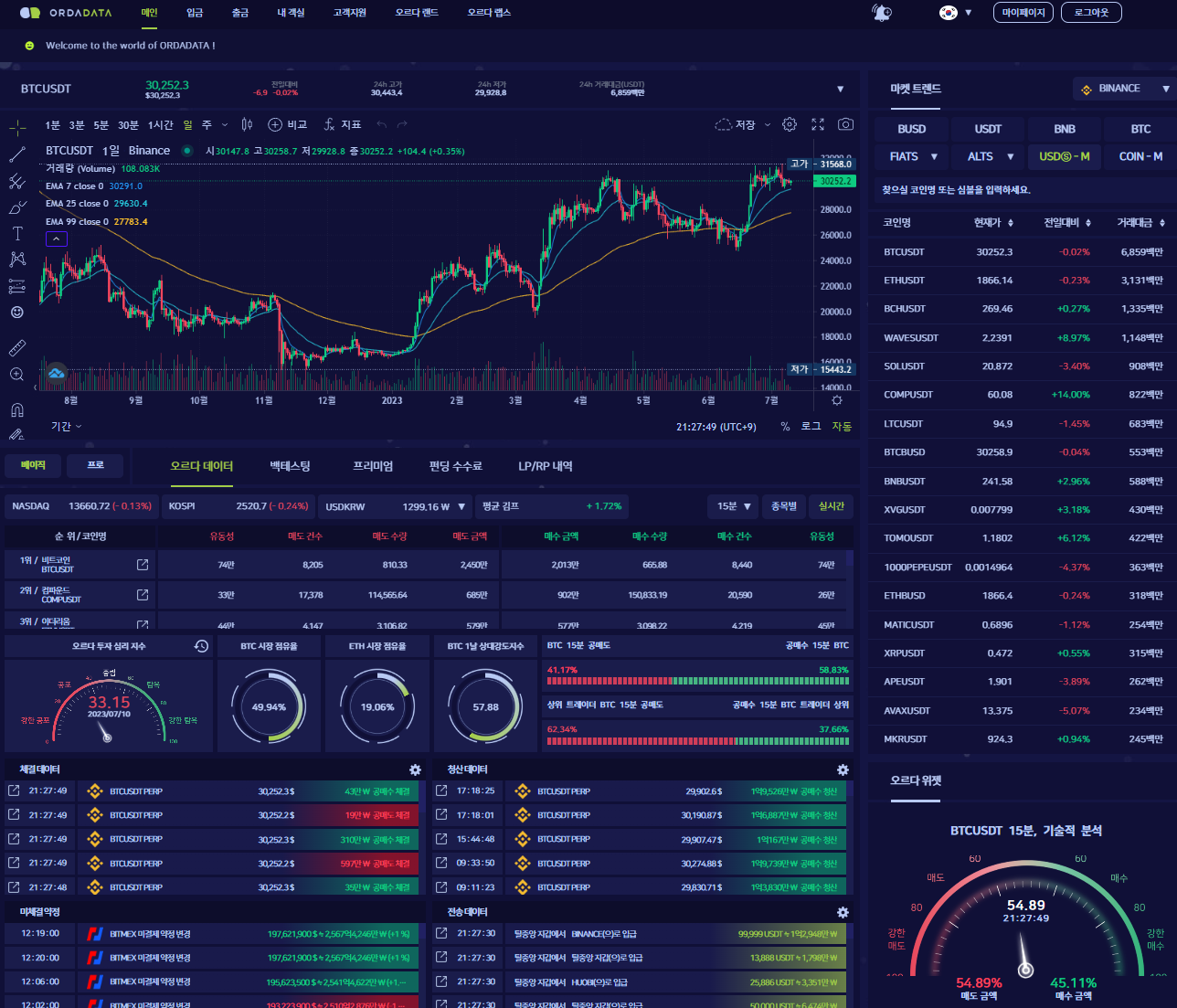Screen dimensions: 1177x1008
Task: Open the 고객지원 menu
Action: pyautogui.click(x=350, y=13)
